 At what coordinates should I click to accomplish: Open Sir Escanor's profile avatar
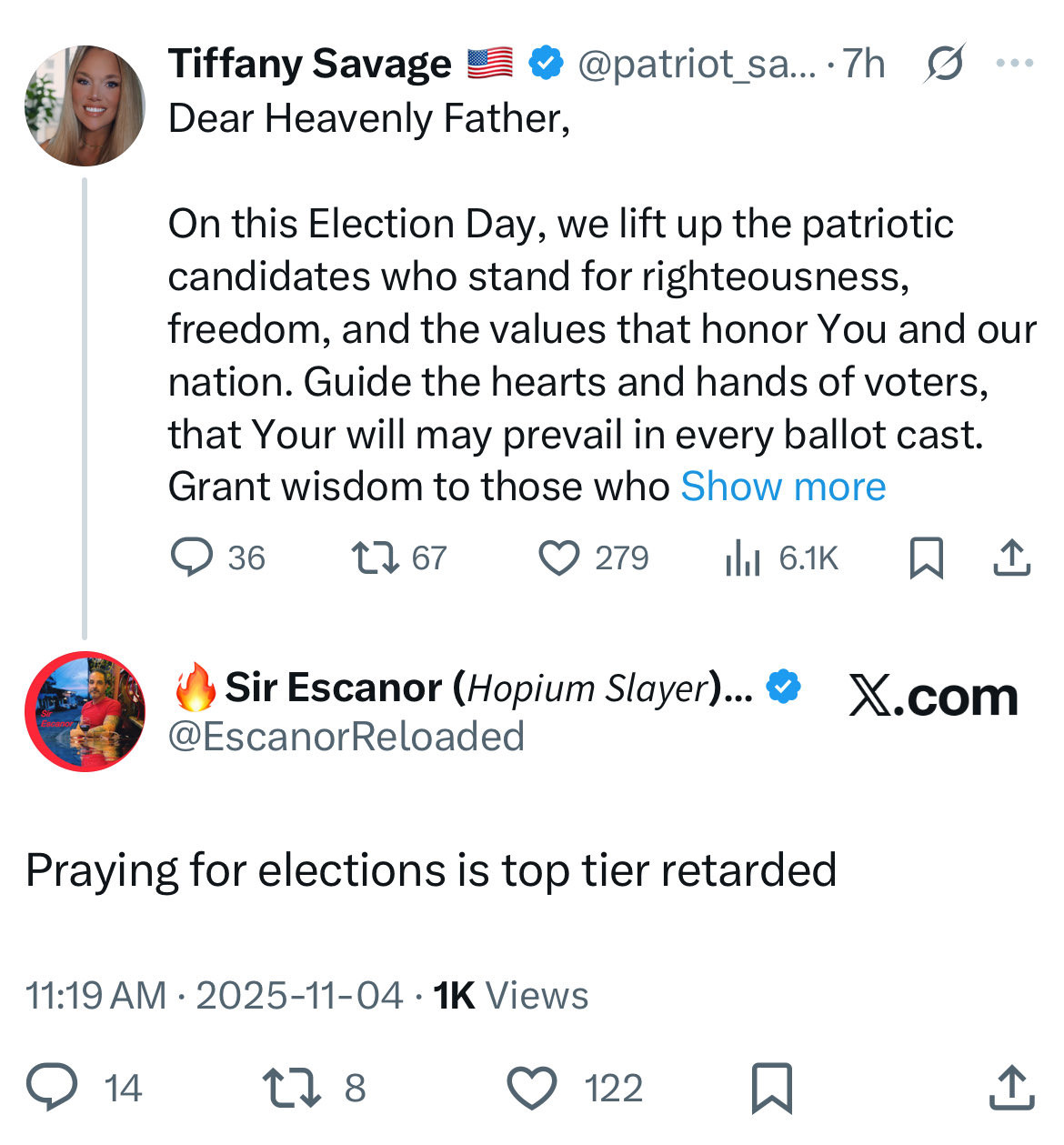(85, 711)
